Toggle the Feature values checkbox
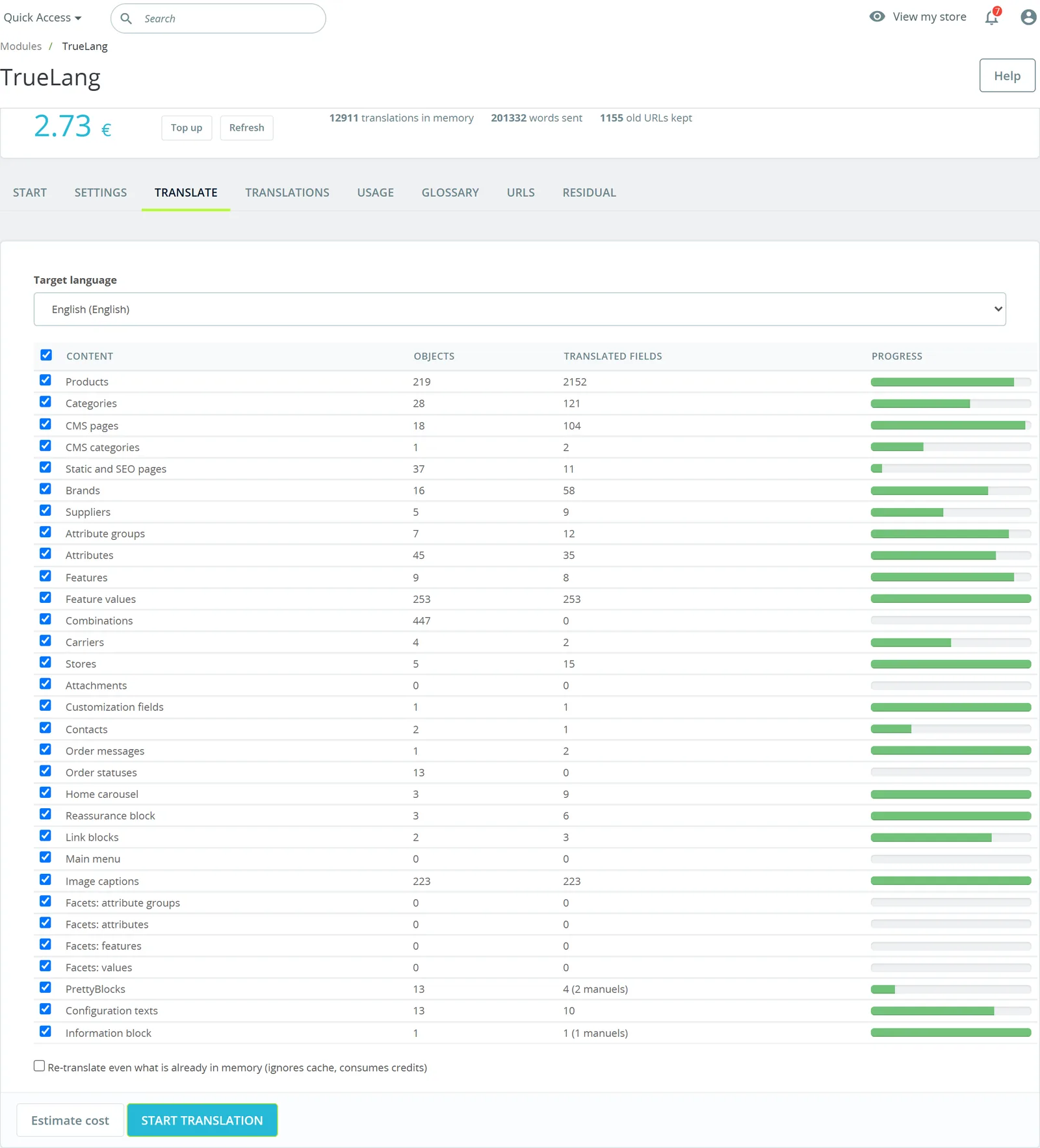 click(x=45, y=597)
